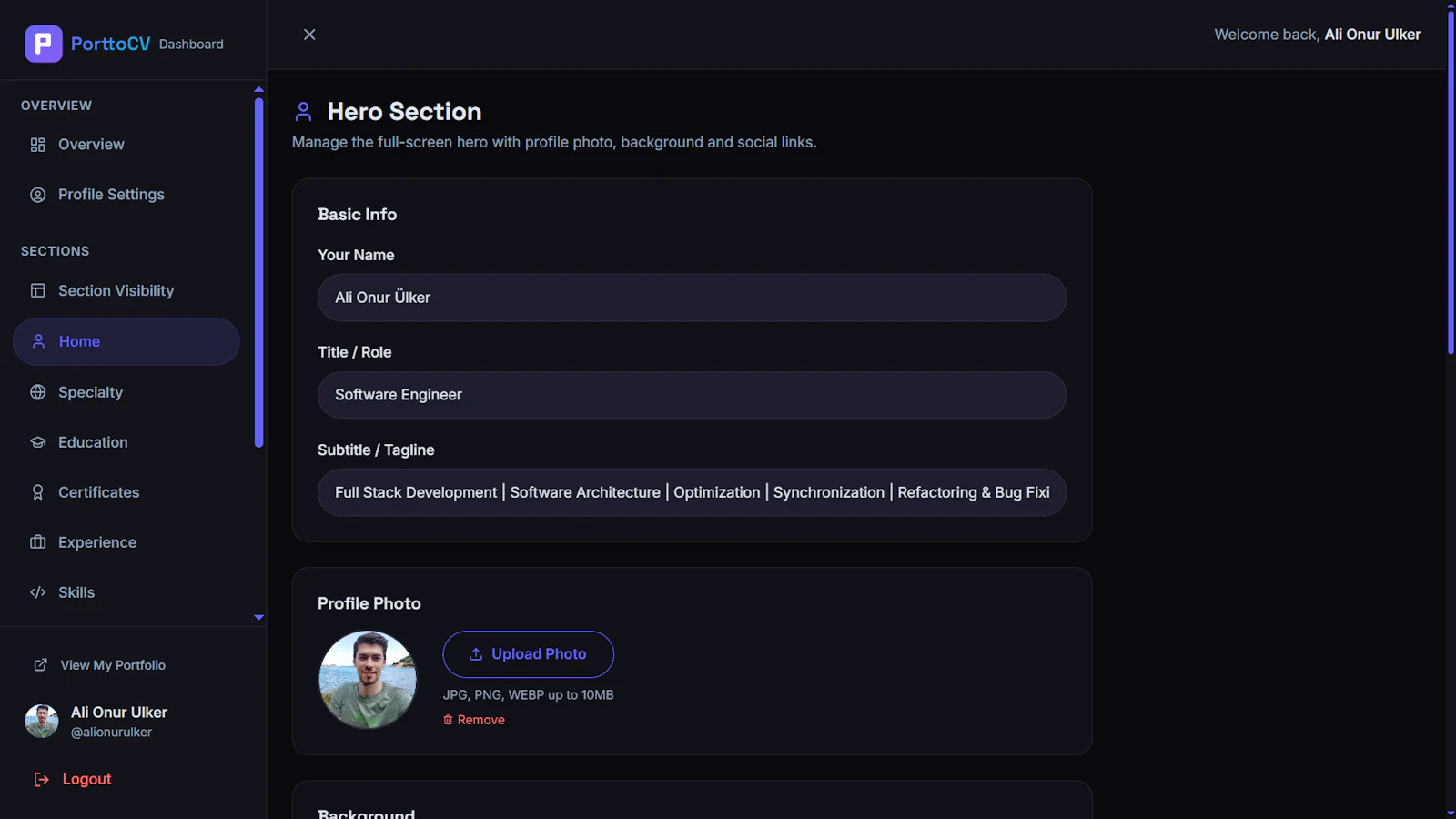The image size is (1456, 819).
Task: Close the sidebar with the X icon
Action: pos(309,35)
